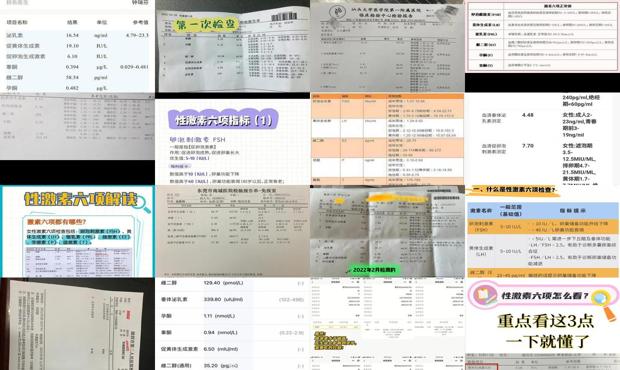Open the 重点看这3点 一下就懂了 image
620x370 pixels.
pos(542,324)
